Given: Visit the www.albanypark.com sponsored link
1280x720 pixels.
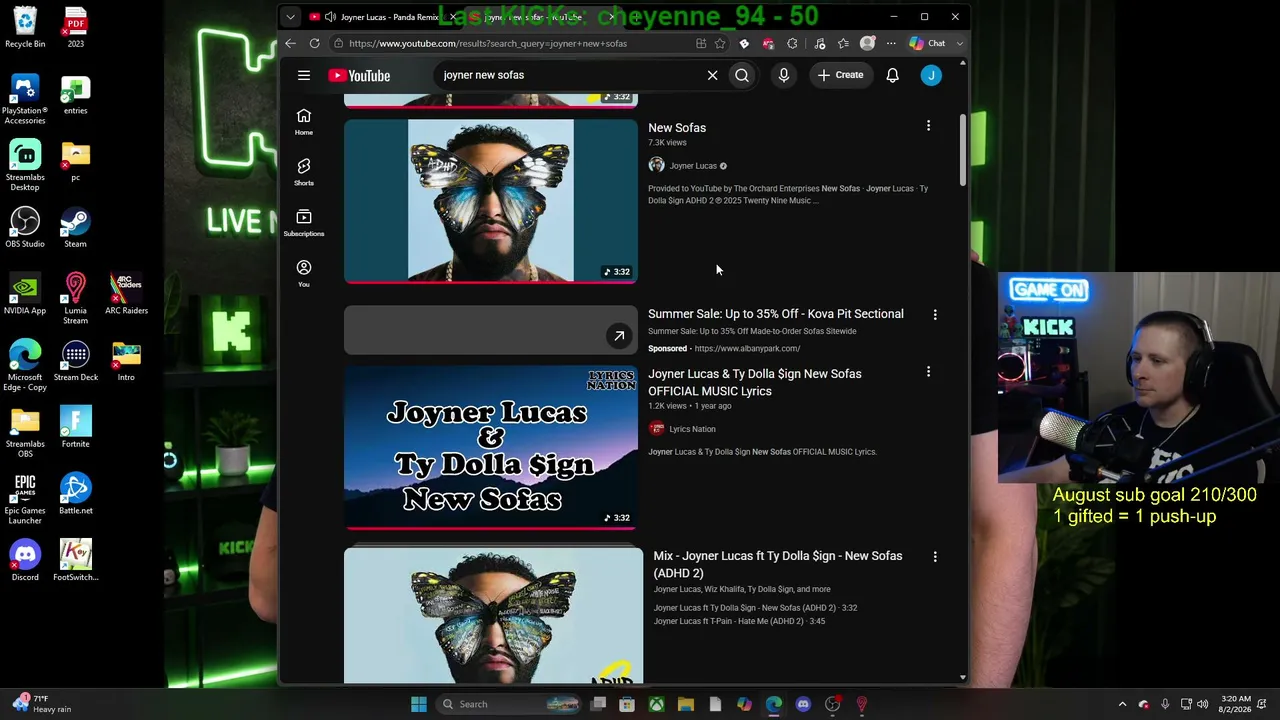Looking at the screenshot, I should 747,349.
